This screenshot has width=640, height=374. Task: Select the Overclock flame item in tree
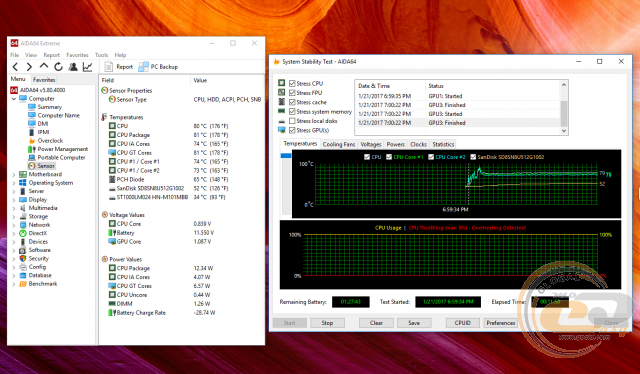coord(46,140)
